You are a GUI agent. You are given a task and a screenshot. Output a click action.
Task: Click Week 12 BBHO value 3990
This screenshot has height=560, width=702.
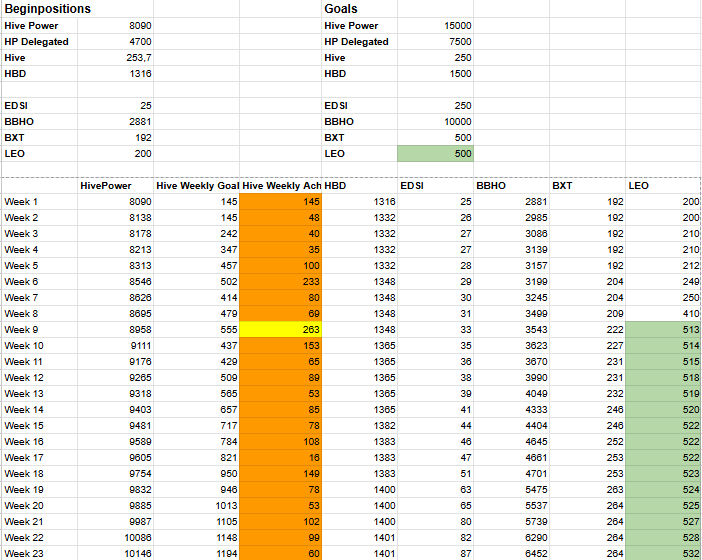[511, 378]
